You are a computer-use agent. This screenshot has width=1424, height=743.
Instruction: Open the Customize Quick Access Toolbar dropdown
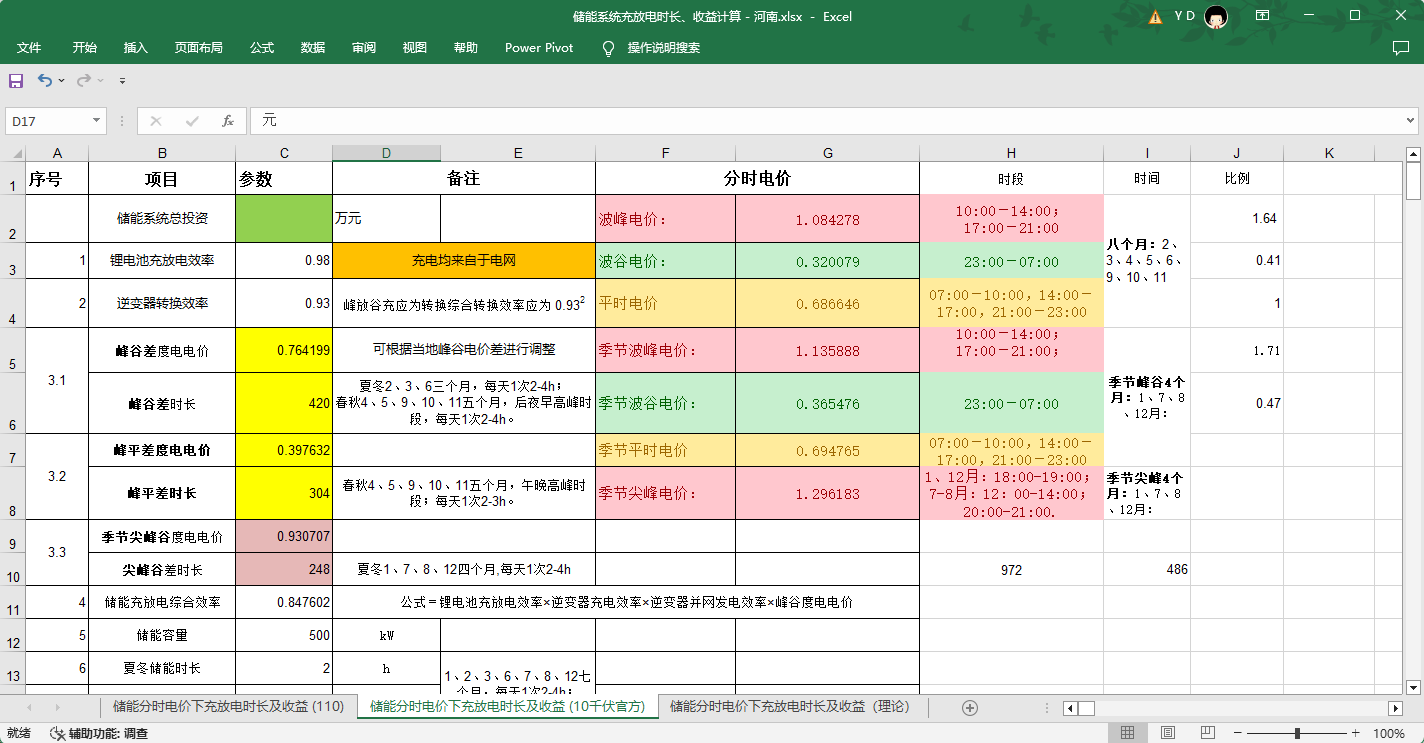pyautogui.click(x=122, y=80)
